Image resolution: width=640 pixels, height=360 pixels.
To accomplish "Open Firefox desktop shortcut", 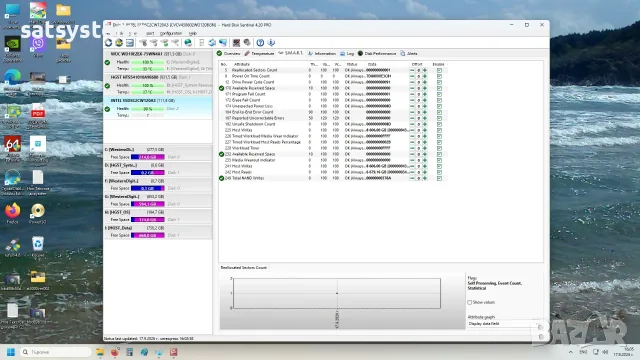I will point(13,213).
